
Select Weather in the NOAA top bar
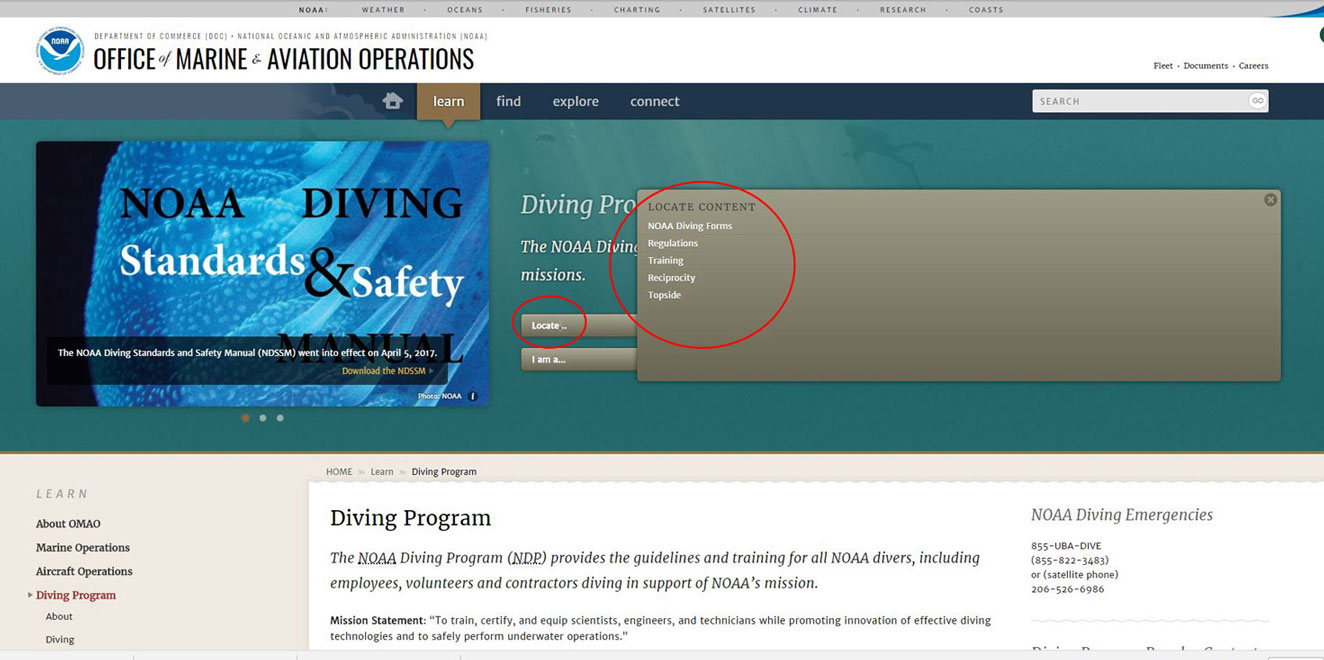383,10
